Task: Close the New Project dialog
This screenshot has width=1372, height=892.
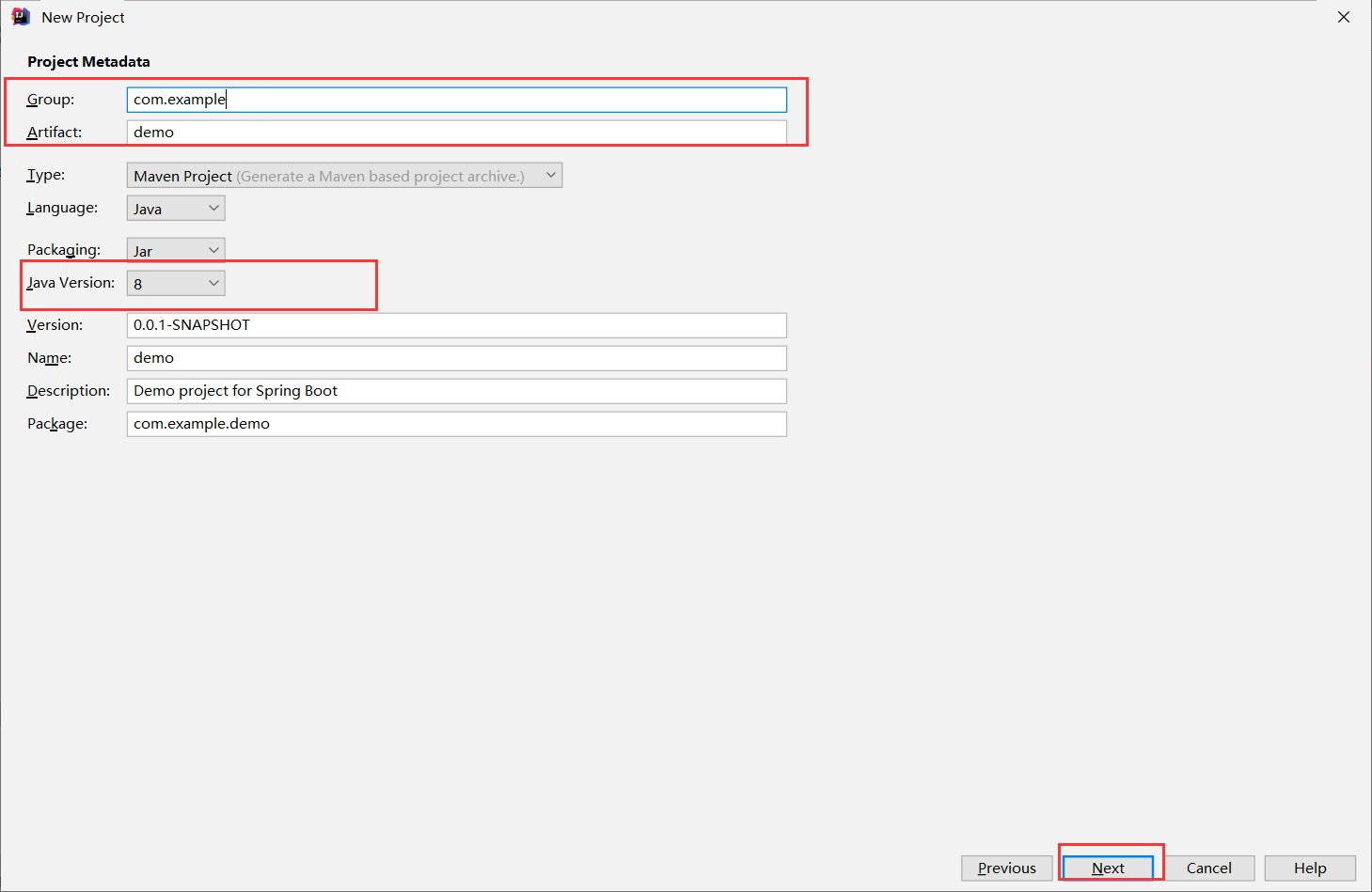Action: [x=1344, y=17]
